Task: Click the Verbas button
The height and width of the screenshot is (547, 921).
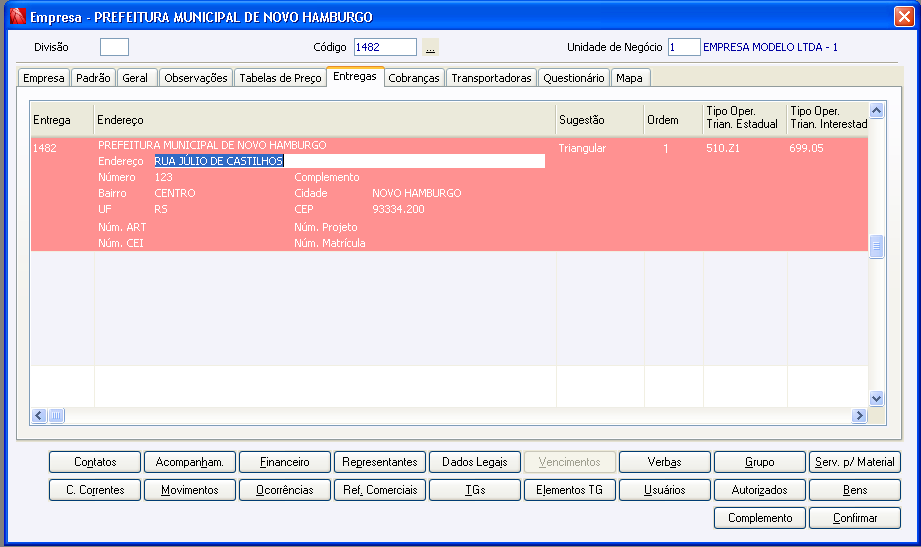Action: point(665,462)
